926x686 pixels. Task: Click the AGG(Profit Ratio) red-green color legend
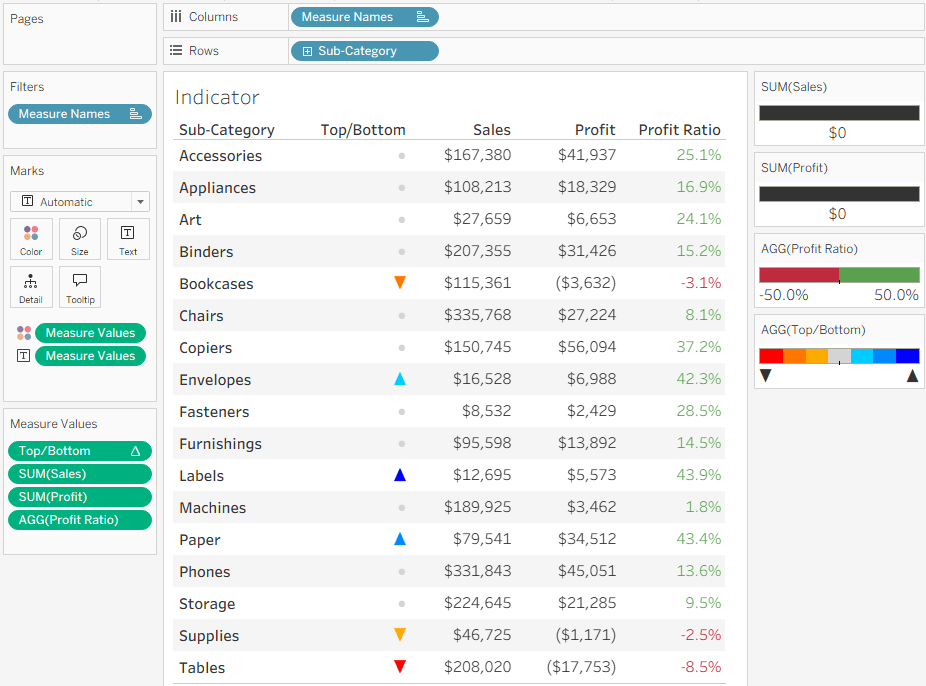pos(839,275)
